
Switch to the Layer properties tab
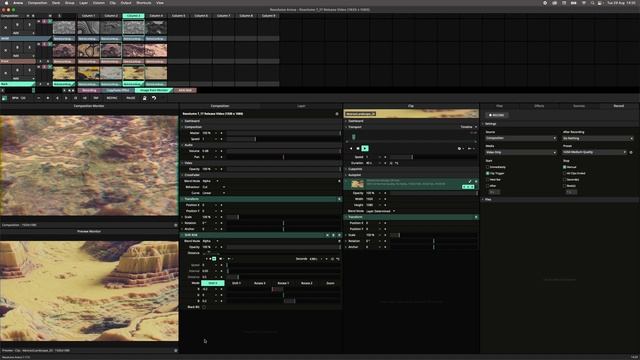click(x=301, y=106)
